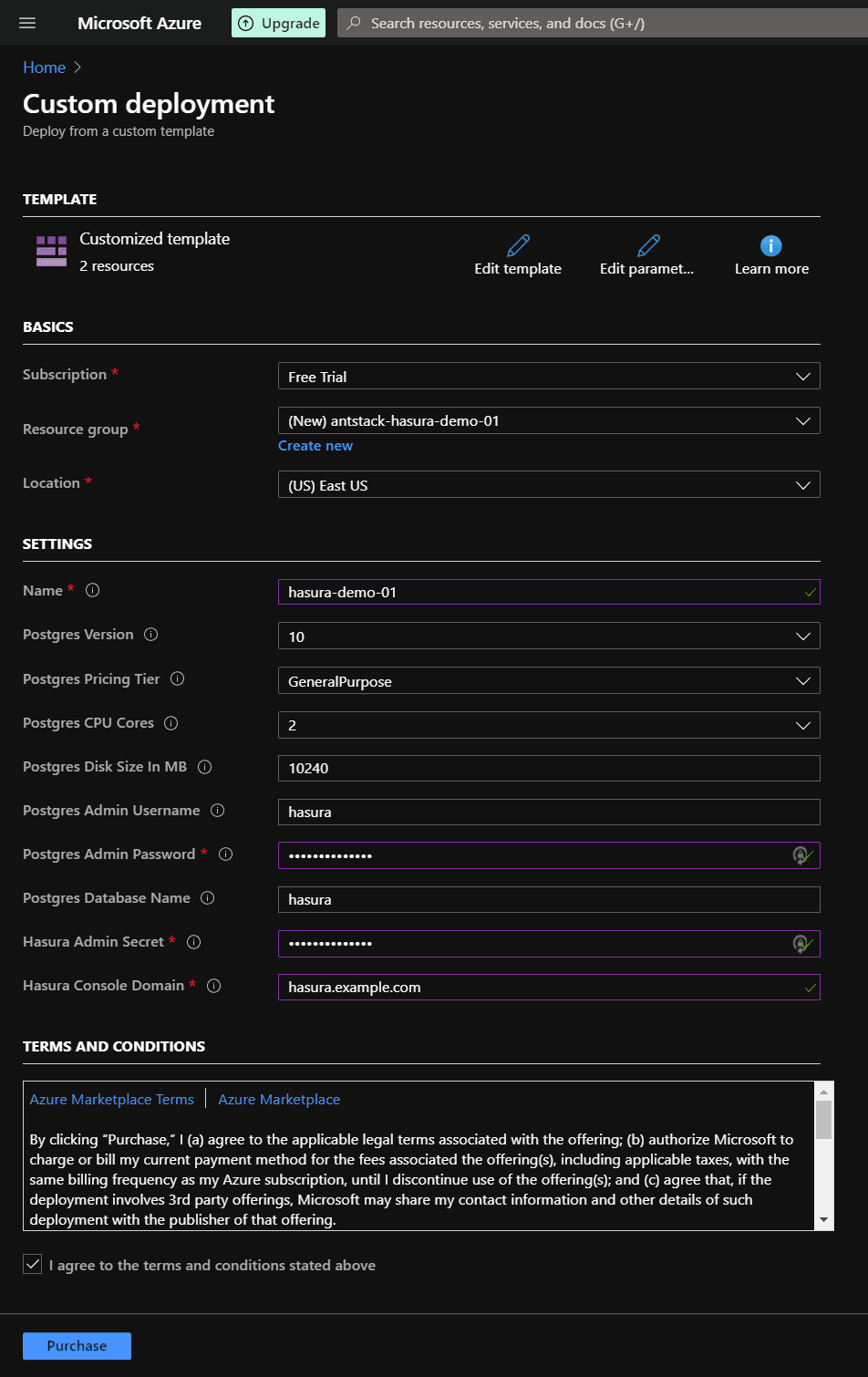This screenshot has width=868, height=1377.
Task: Show info tooltip for Hasura Console Domain
Action: click(x=213, y=986)
